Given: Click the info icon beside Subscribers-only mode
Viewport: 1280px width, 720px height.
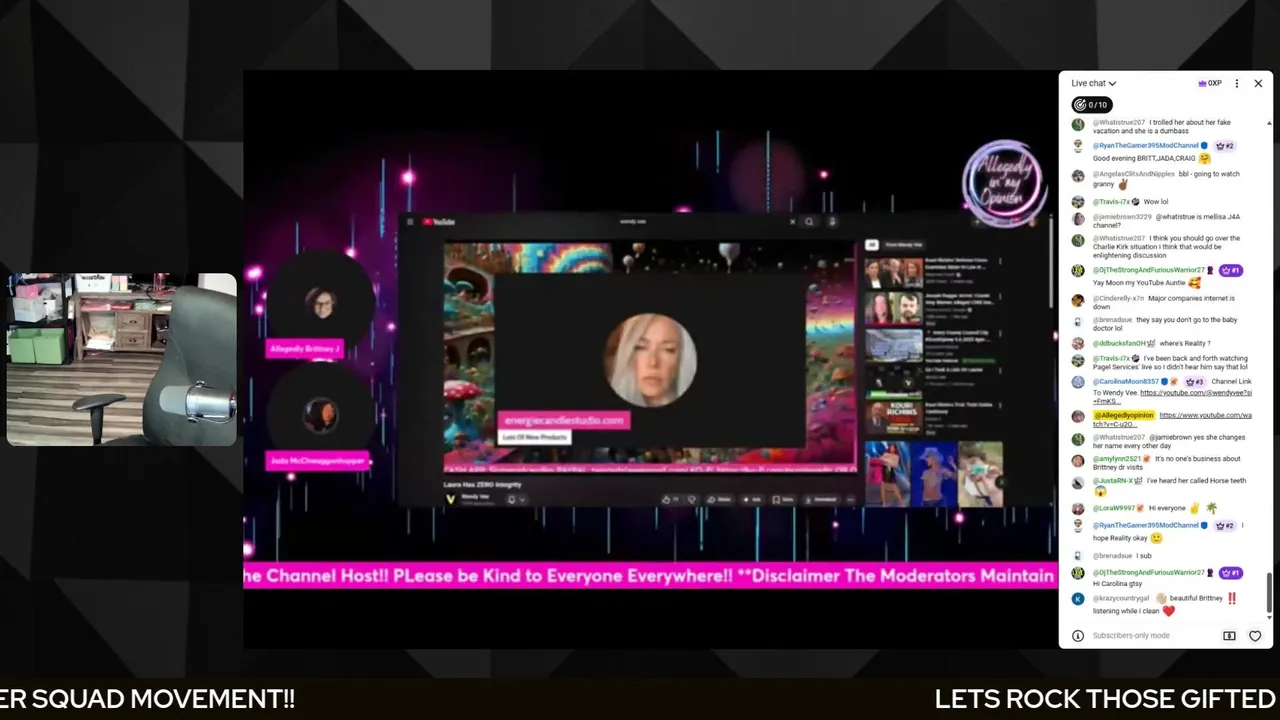Looking at the screenshot, I should coord(1078,635).
